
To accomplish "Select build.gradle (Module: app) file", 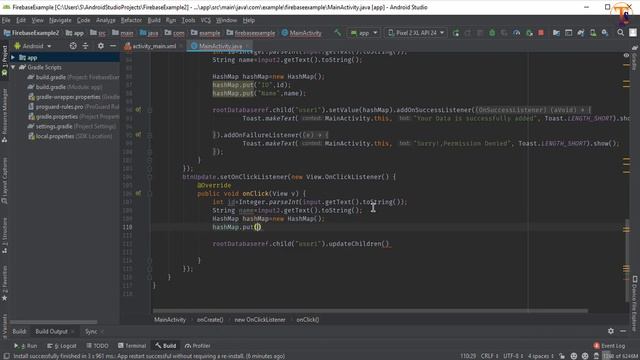I will tap(65, 87).
